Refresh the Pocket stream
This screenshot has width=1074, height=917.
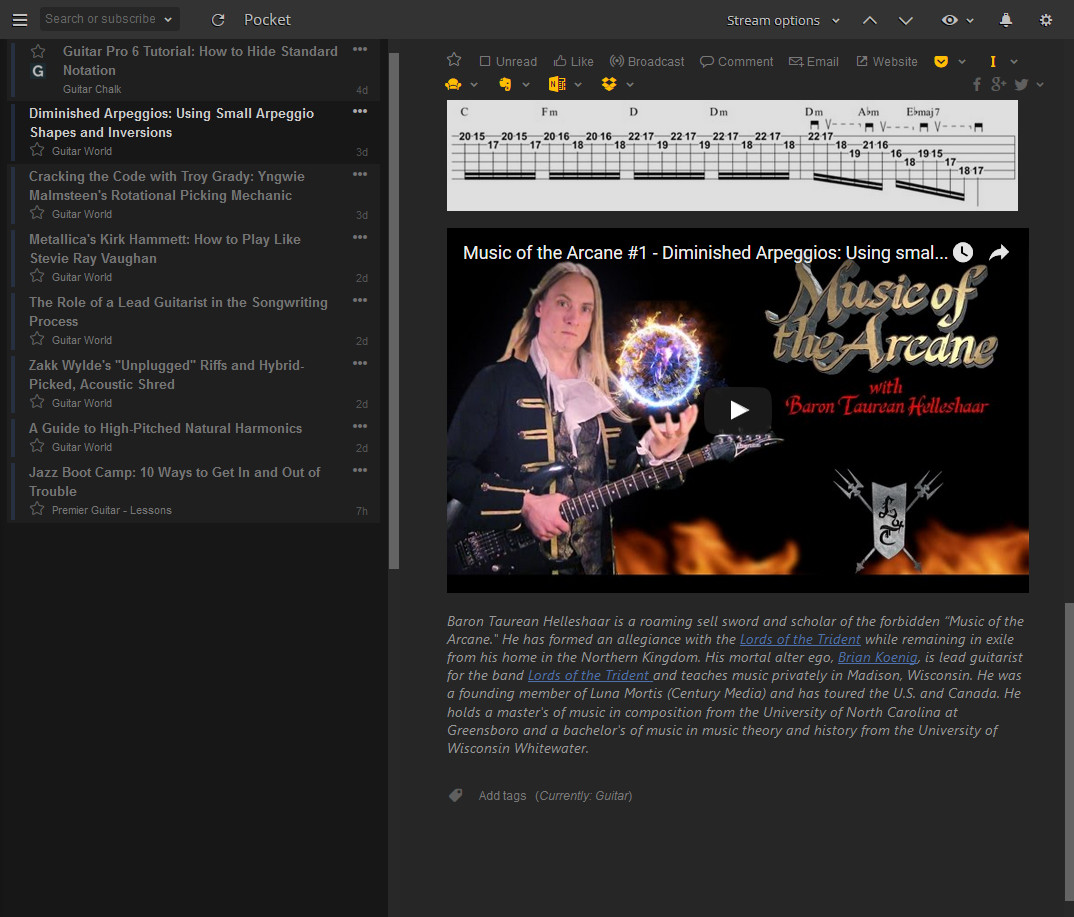click(x=218, y=20)
